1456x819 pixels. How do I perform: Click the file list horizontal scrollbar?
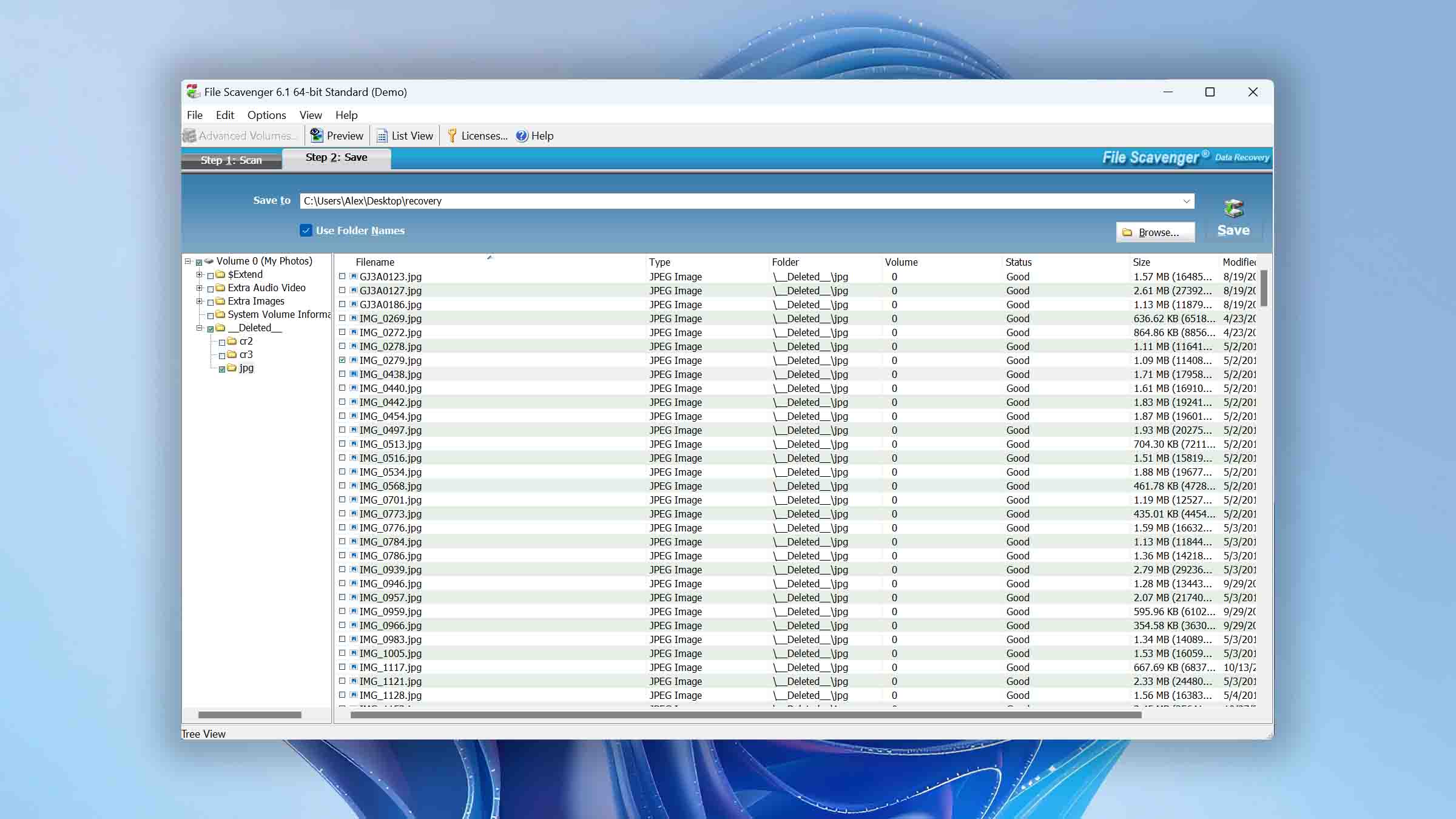click(746, 715)
